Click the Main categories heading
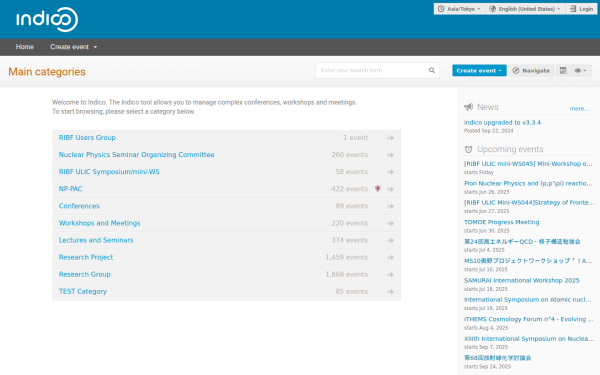The height and width of the screenshot is (375, 600). click(x=47, y=72)
